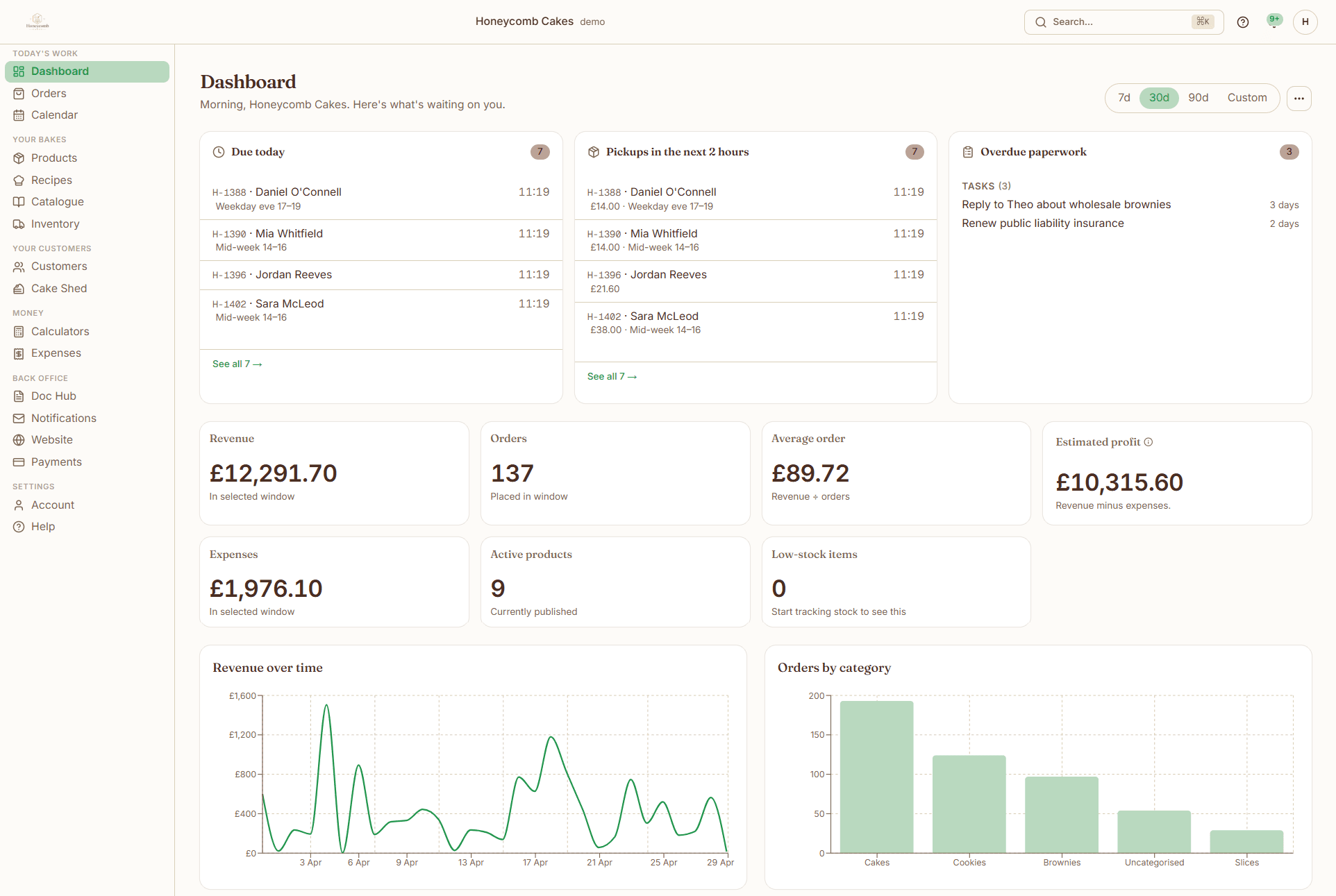Click the Account person icon
The image size is (1336, 896).
pyautogui.click(x=19, y=505)
